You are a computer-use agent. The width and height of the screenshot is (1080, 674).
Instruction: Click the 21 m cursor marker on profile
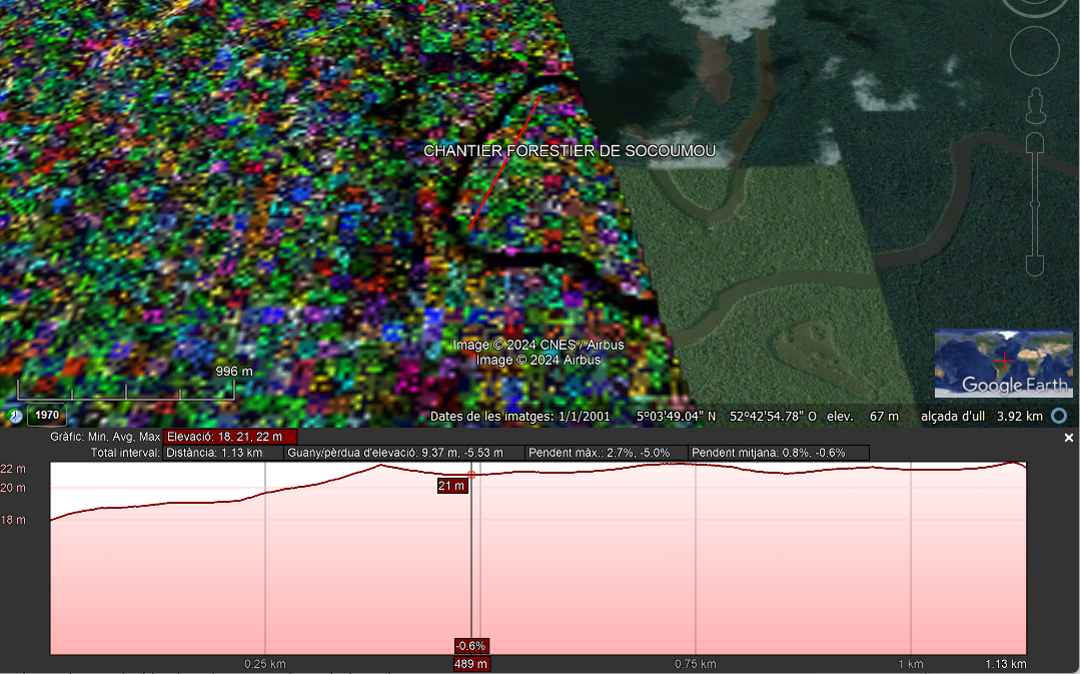tap(452, 486)
